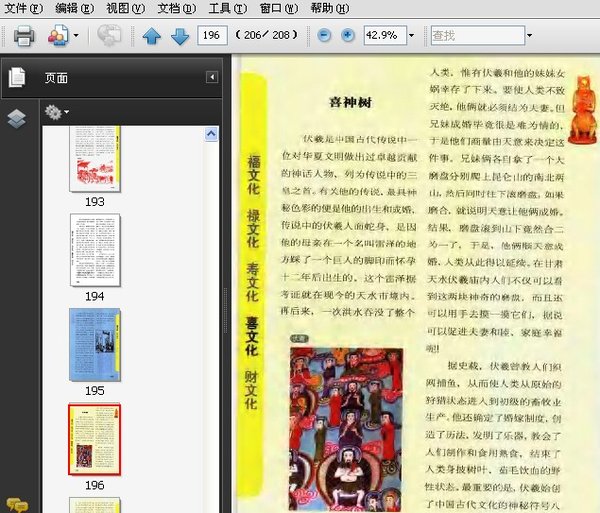Show the Layers panel icon
The width and height of the screenshot is (600, 513).
click(17, 119)
